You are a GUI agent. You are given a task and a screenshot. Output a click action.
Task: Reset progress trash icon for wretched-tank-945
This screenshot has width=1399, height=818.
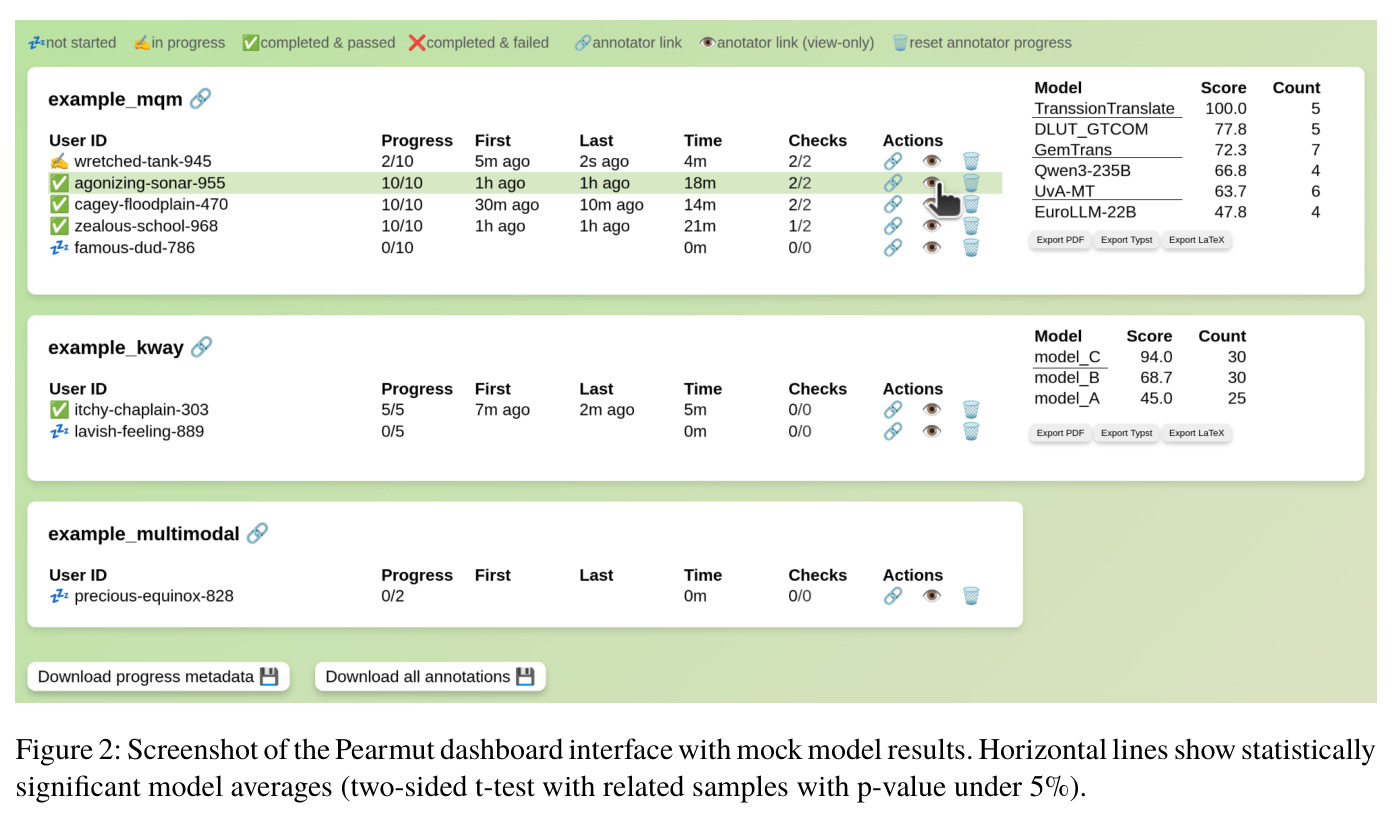pyautogui.click(x=971, y=161)
